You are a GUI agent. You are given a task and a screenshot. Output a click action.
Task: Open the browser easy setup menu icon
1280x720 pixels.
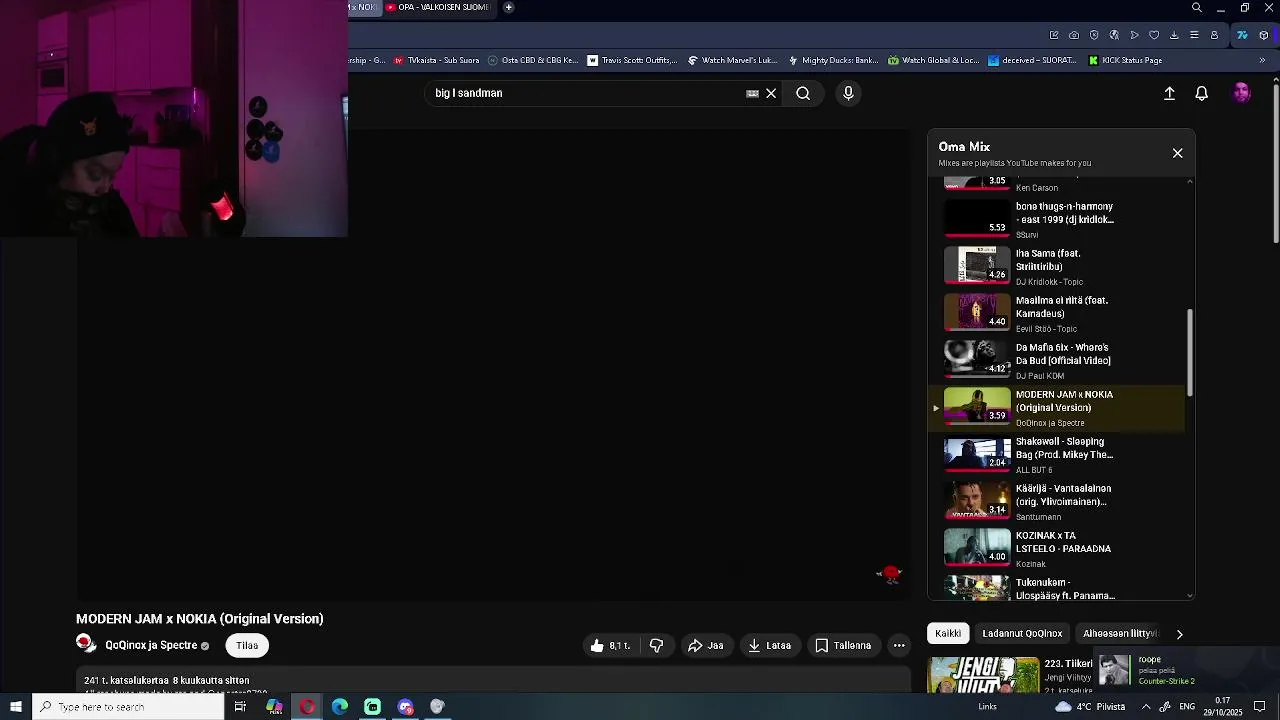click(x=1194, y=35)
